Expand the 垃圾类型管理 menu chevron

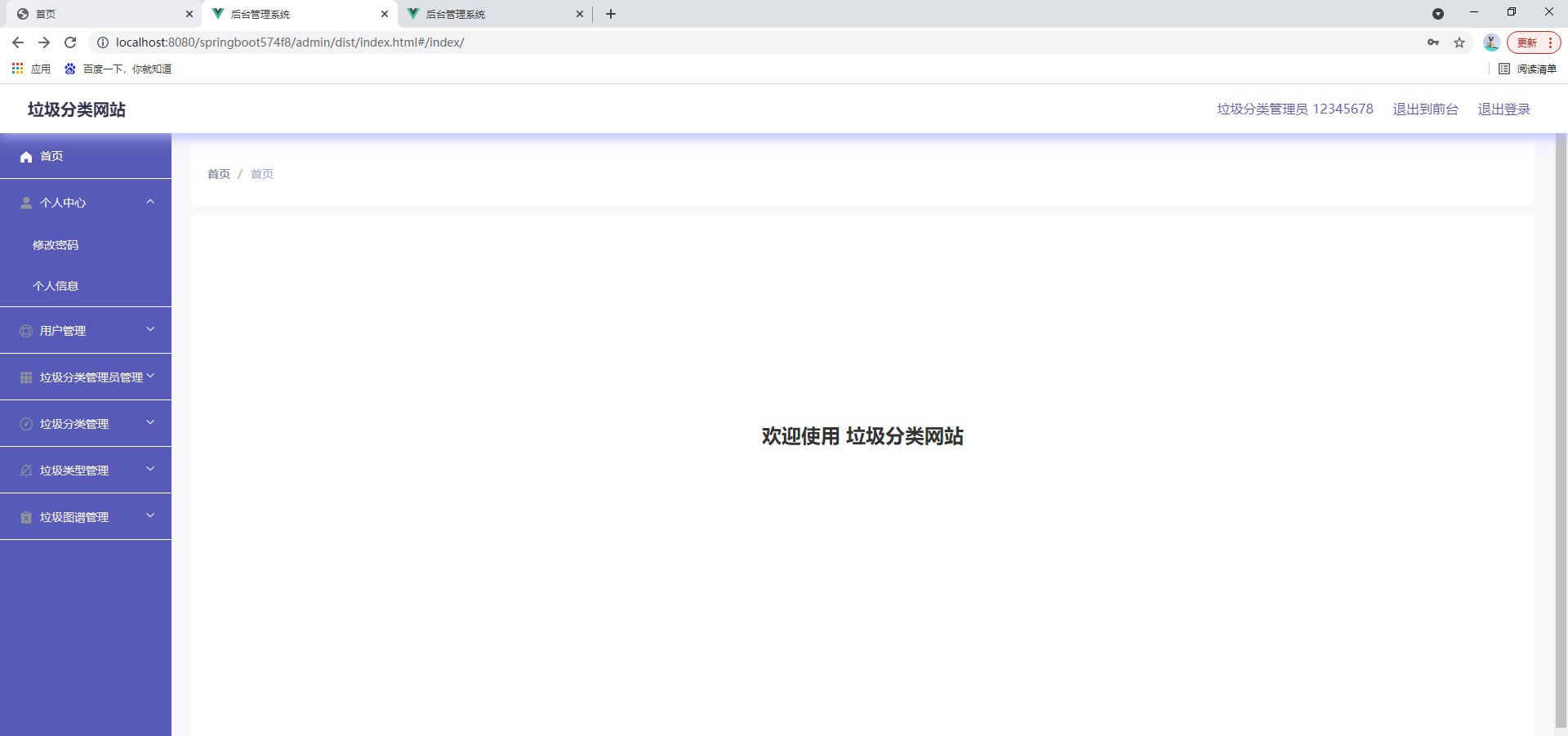point(150,469)
